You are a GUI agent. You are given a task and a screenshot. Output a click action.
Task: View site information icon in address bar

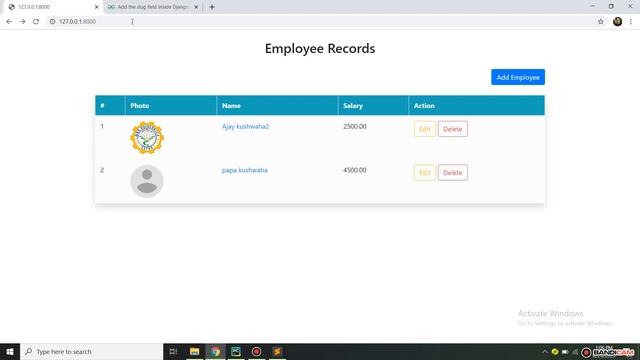point(52,22)
